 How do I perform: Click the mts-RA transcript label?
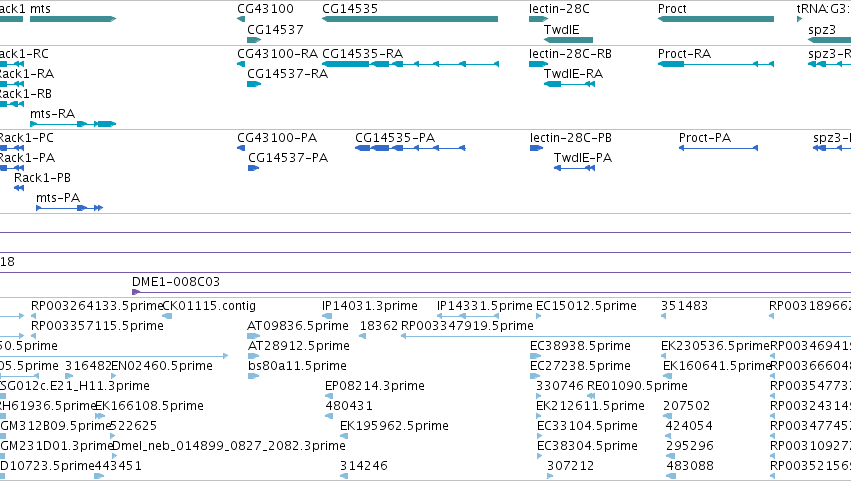click(x=53, y=113)
